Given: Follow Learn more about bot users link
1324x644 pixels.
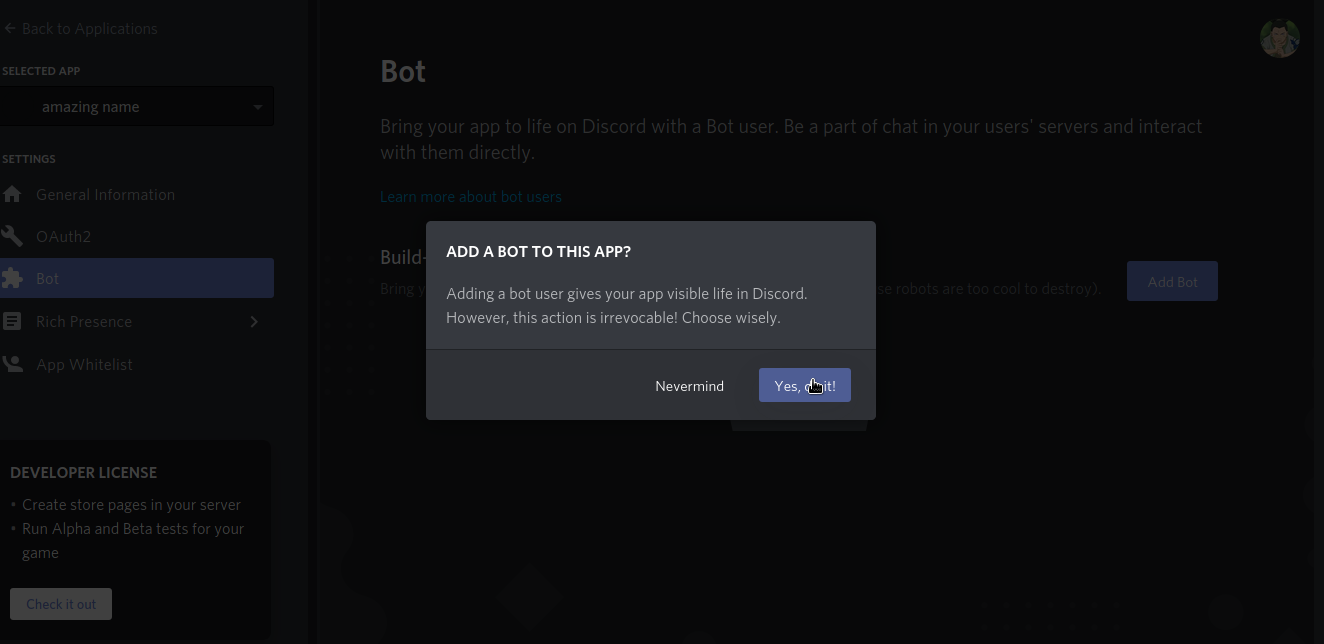Looking at the screenshot, I should click(471, 197).
